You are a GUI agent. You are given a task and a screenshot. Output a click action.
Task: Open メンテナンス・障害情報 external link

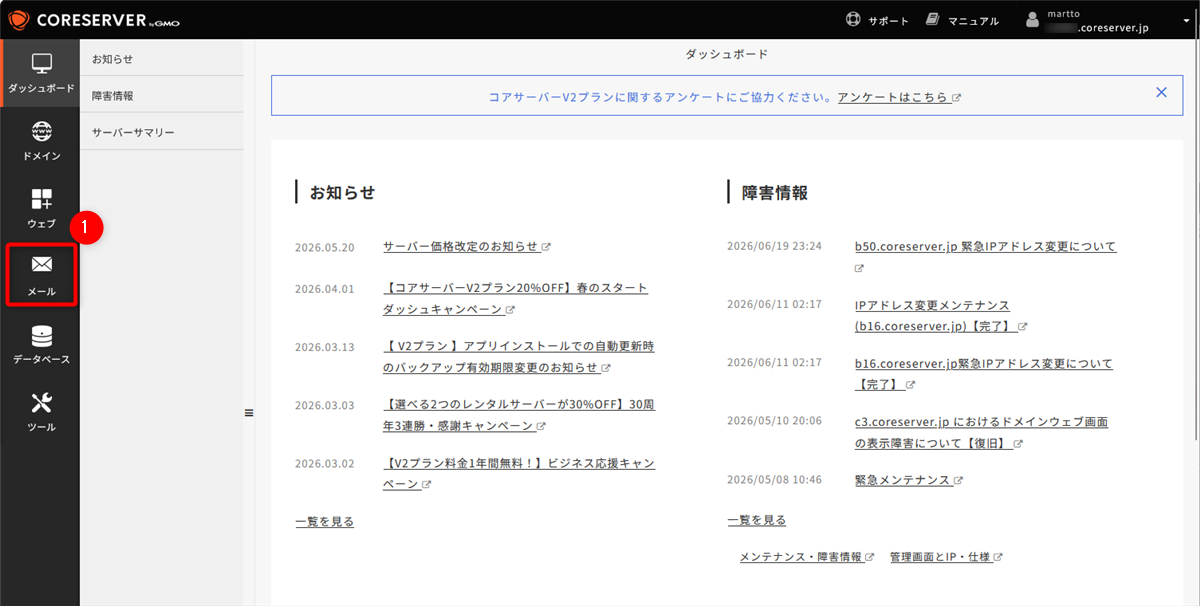pyautogui.click(x=807, y=557)
